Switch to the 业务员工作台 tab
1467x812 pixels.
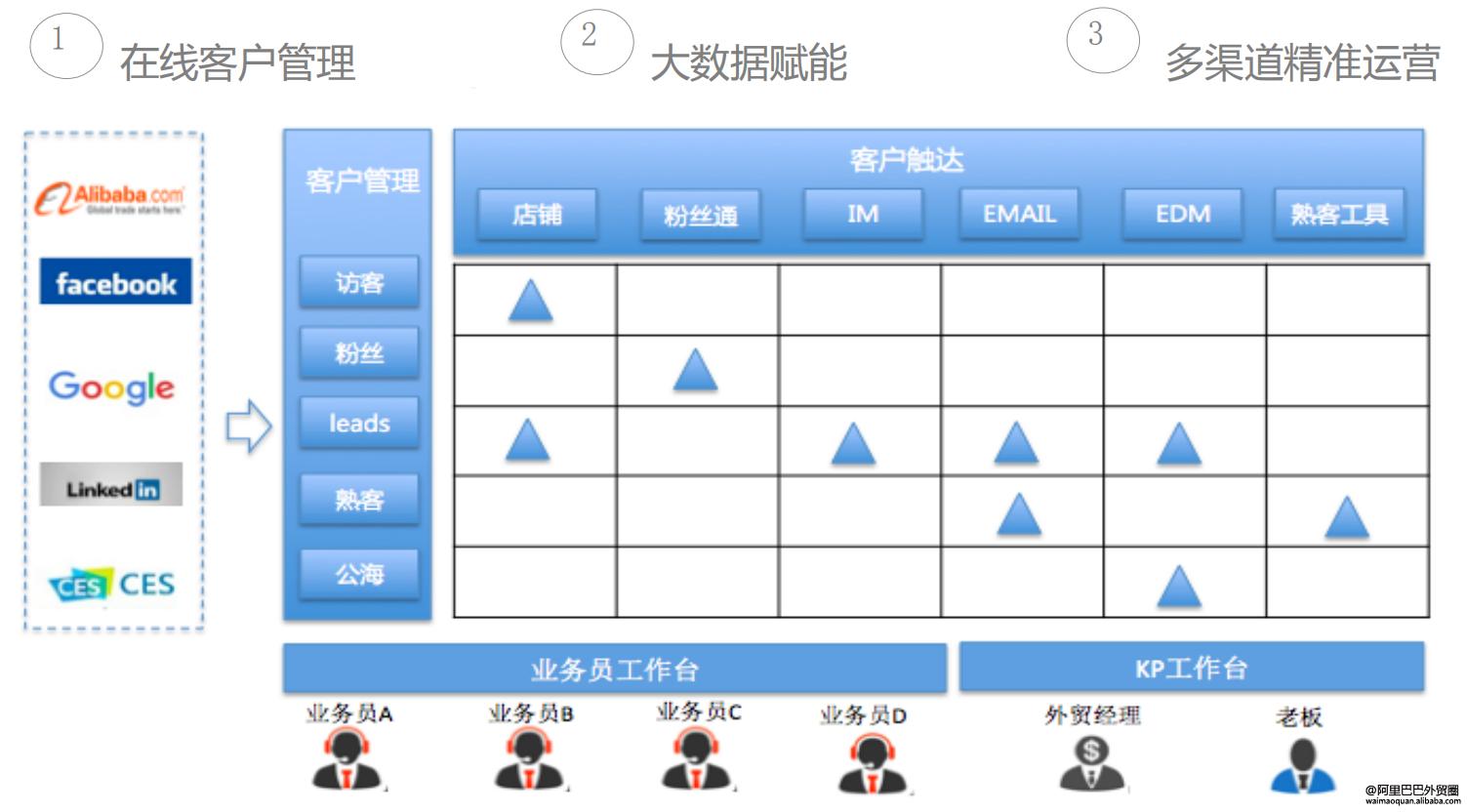pos(613,667)
